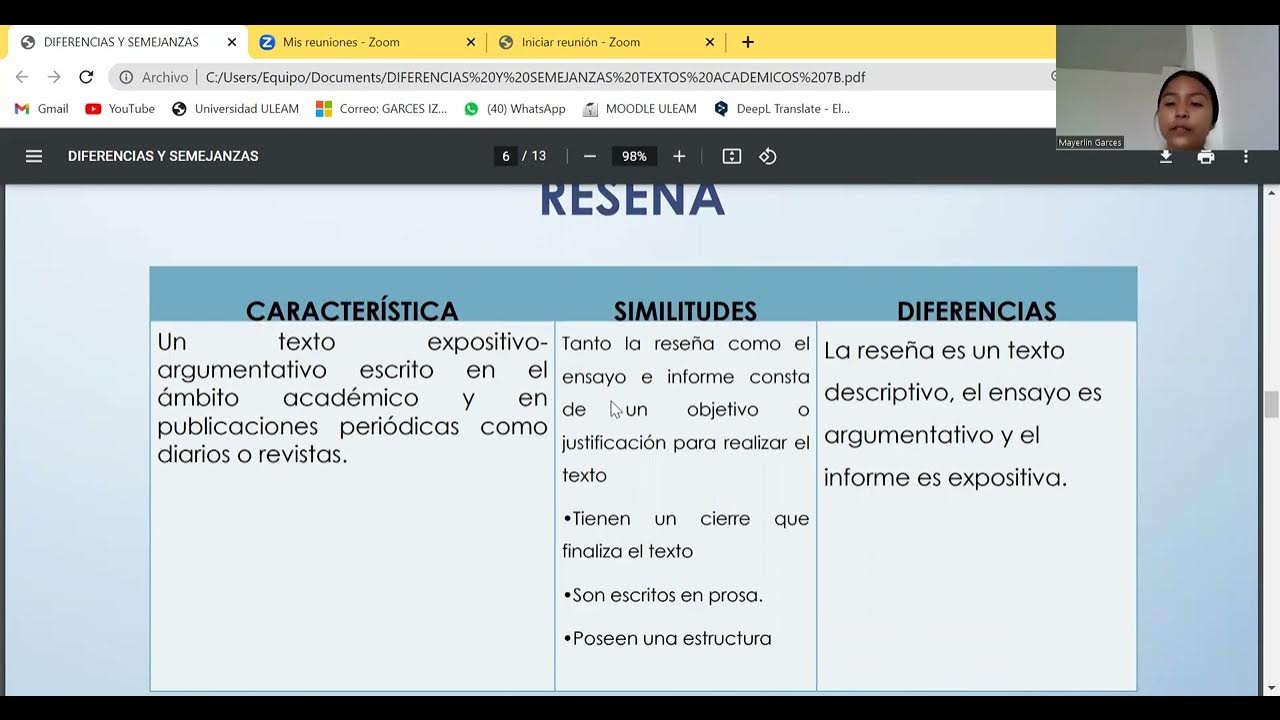Click the text "informe es expositiva."
The width and height of the screenshot is (1280, 720).
pos(946,478)
